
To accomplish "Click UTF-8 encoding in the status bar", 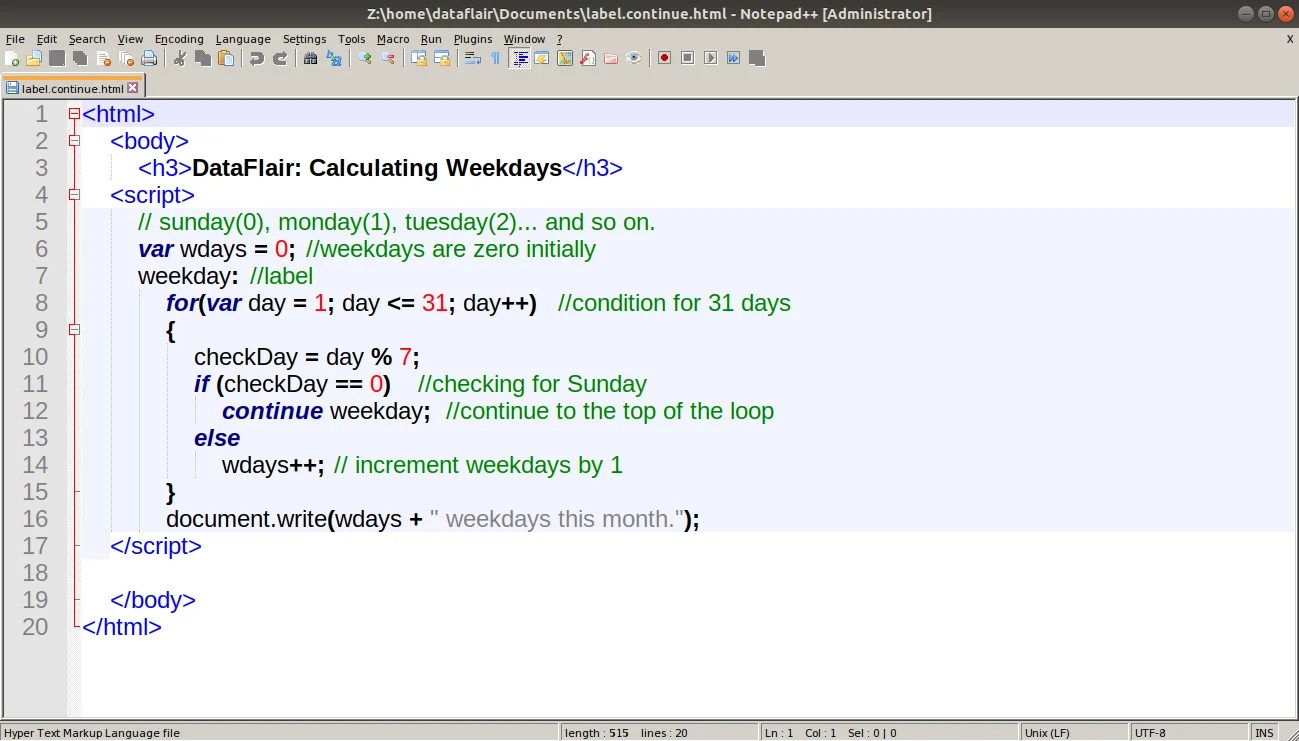I will [1150, 733].
